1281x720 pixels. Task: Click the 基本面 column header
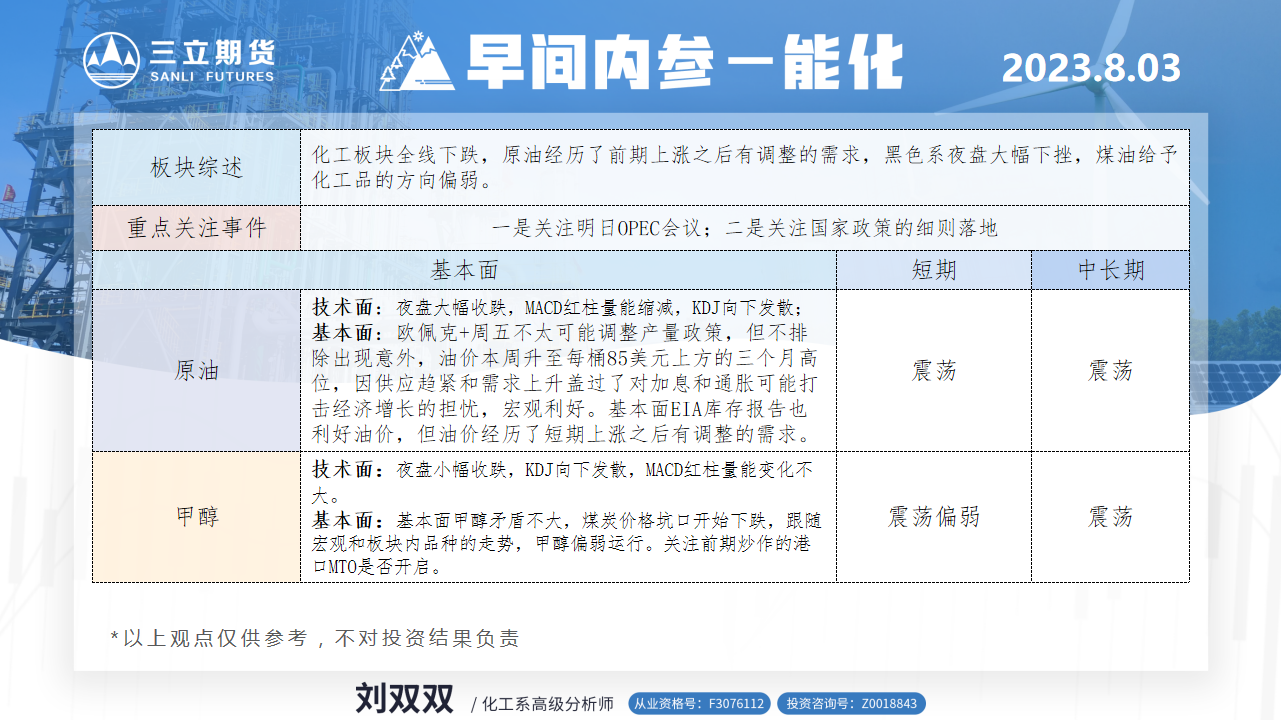pyautogui.click(x=464, y=270)
